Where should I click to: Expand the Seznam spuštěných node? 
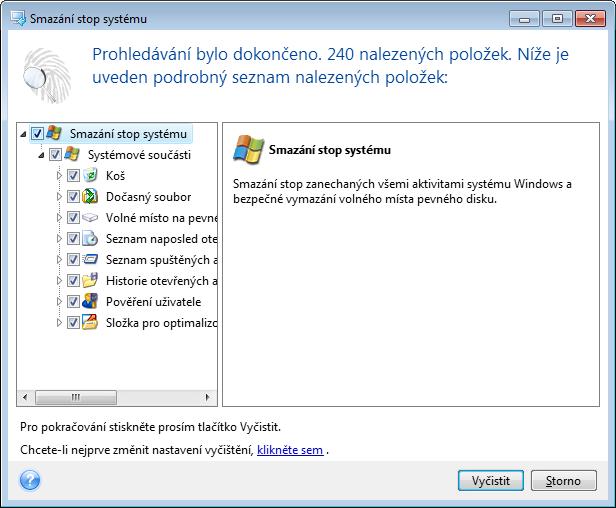(59, 260)
